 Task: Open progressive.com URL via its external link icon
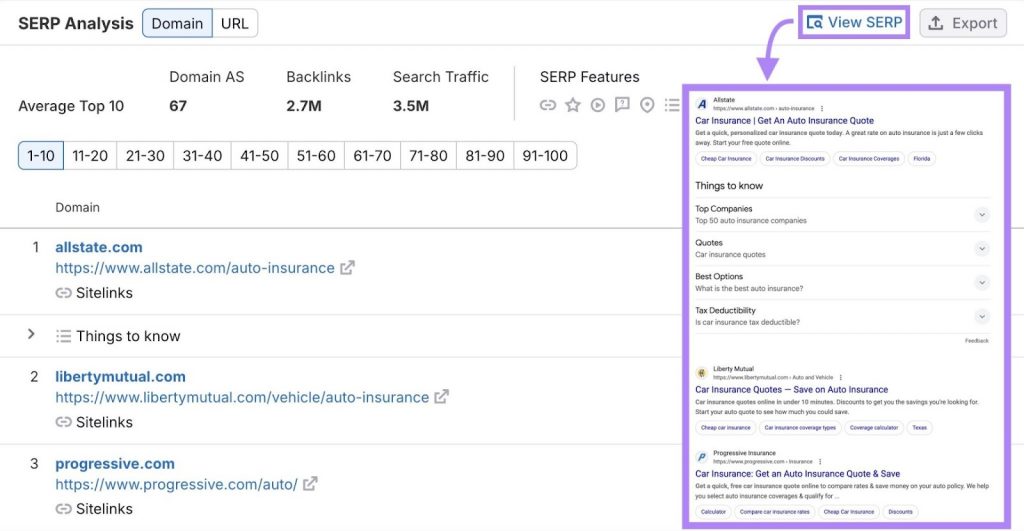[310, 484]
